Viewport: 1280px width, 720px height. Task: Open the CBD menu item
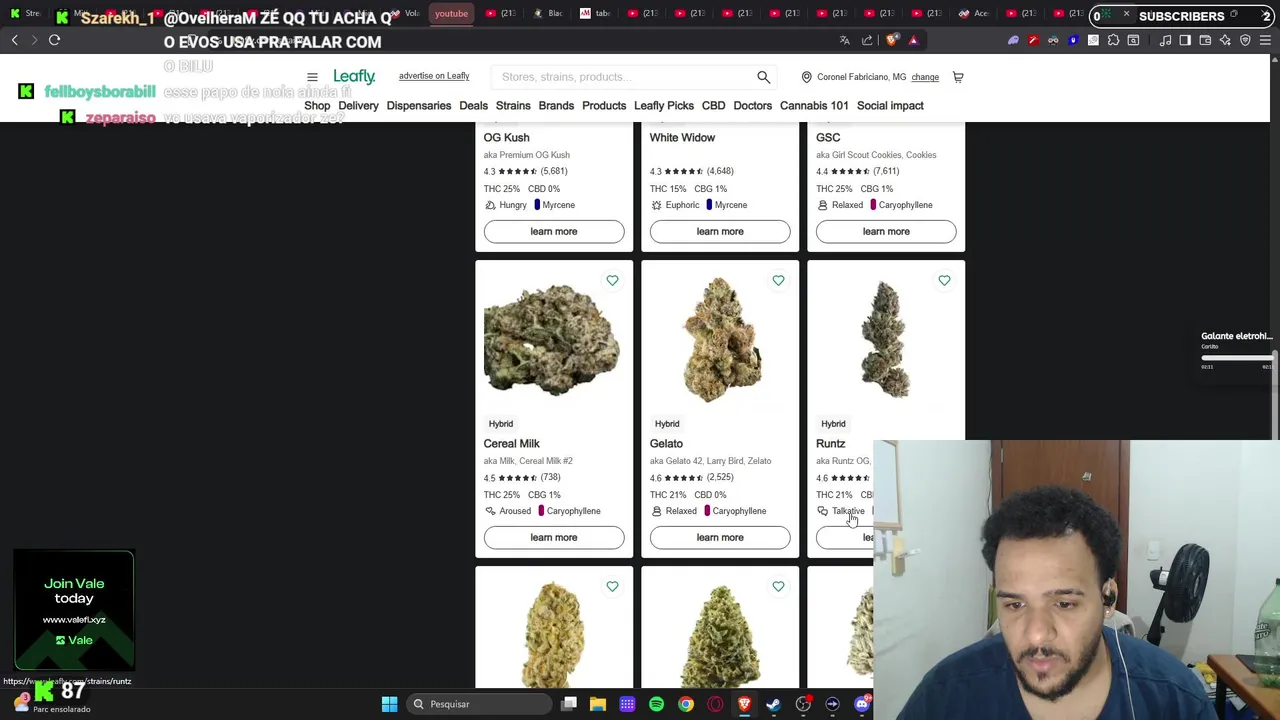pyautogui.click(x=713, y=106)
